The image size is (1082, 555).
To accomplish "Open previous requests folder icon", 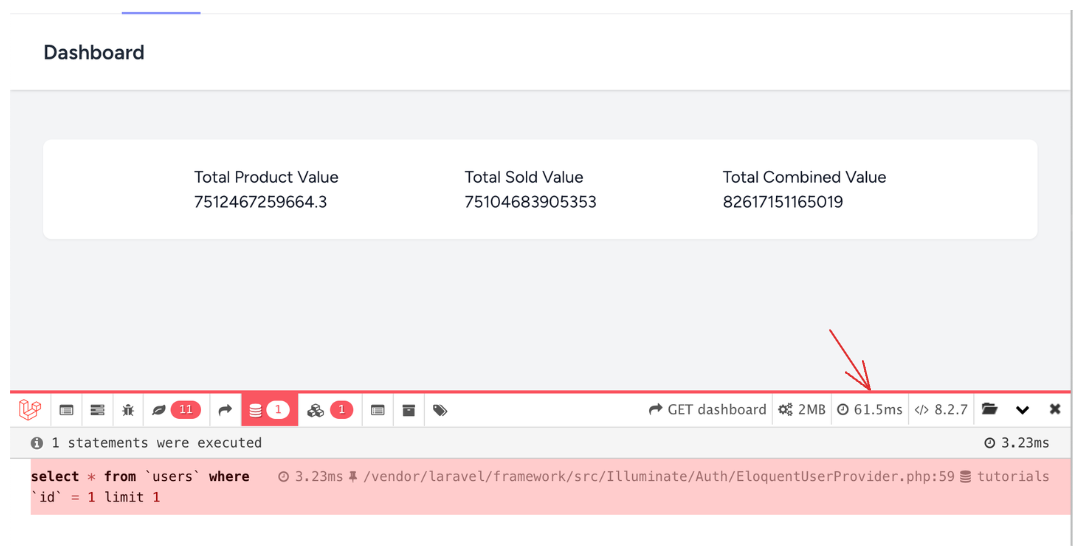I will point(990,409).
